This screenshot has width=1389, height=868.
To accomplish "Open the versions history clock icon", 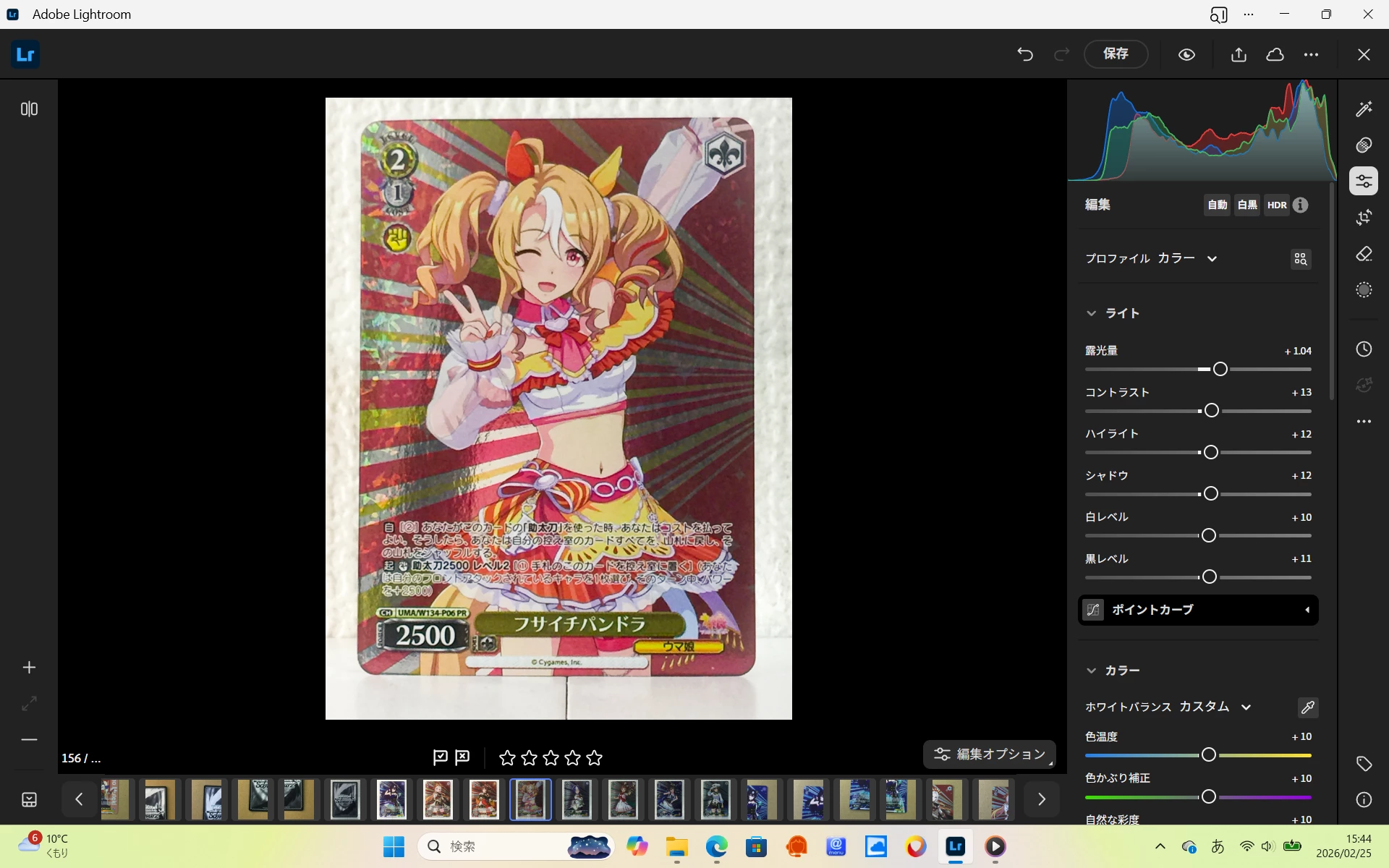I will [x=1364, y=349].
